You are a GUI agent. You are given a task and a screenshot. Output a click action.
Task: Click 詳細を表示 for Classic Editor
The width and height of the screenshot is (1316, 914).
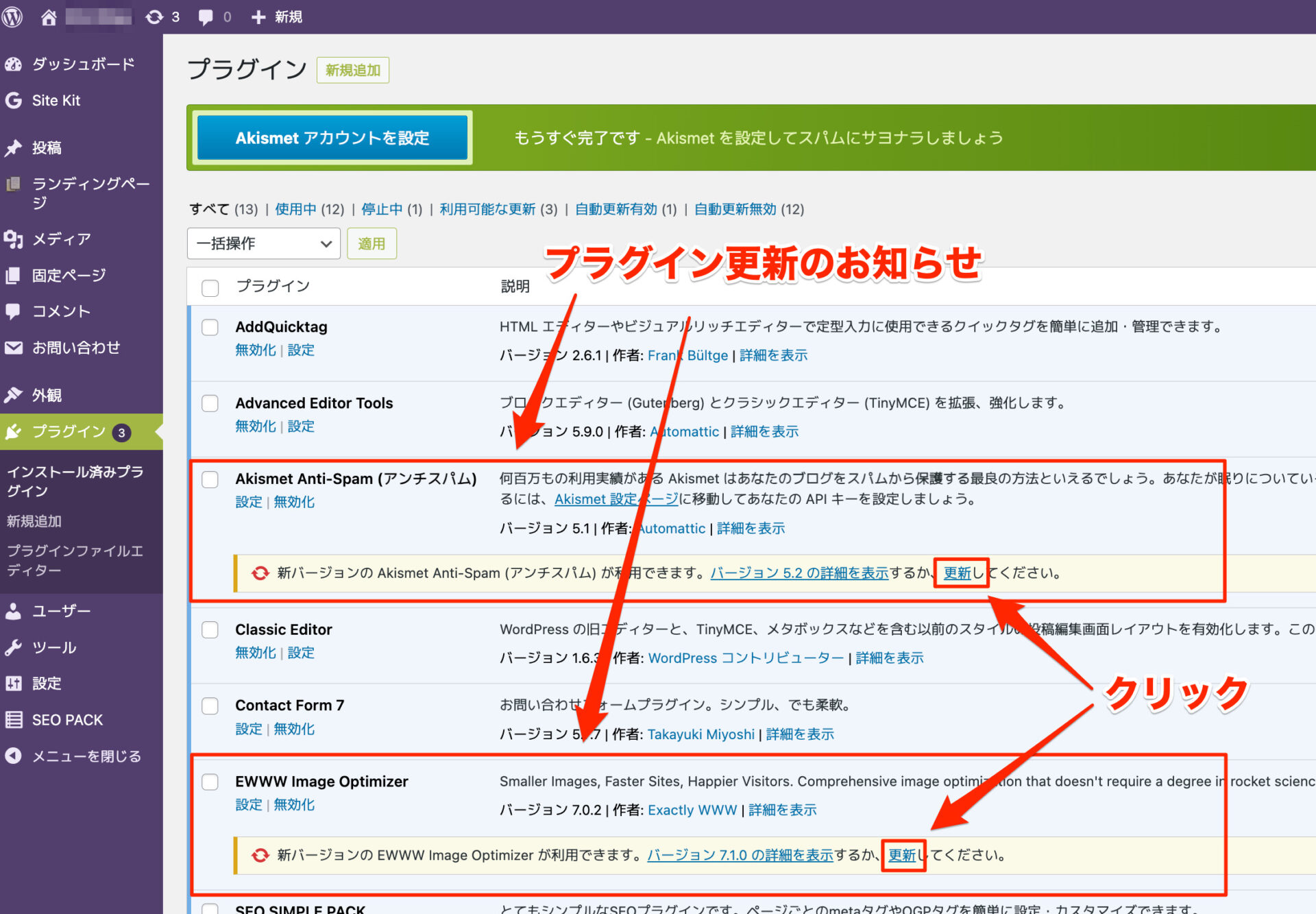click(x=890, y=658)
